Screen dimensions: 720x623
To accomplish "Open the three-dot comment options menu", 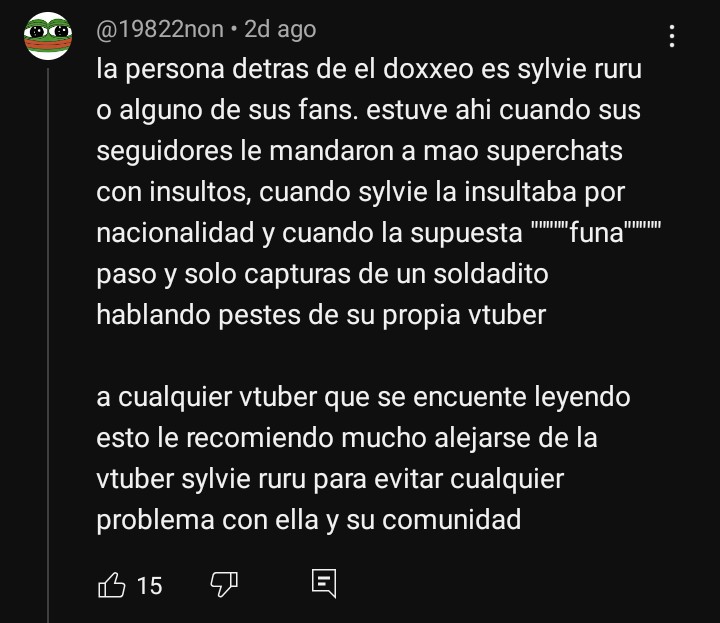I will (672, 36).
